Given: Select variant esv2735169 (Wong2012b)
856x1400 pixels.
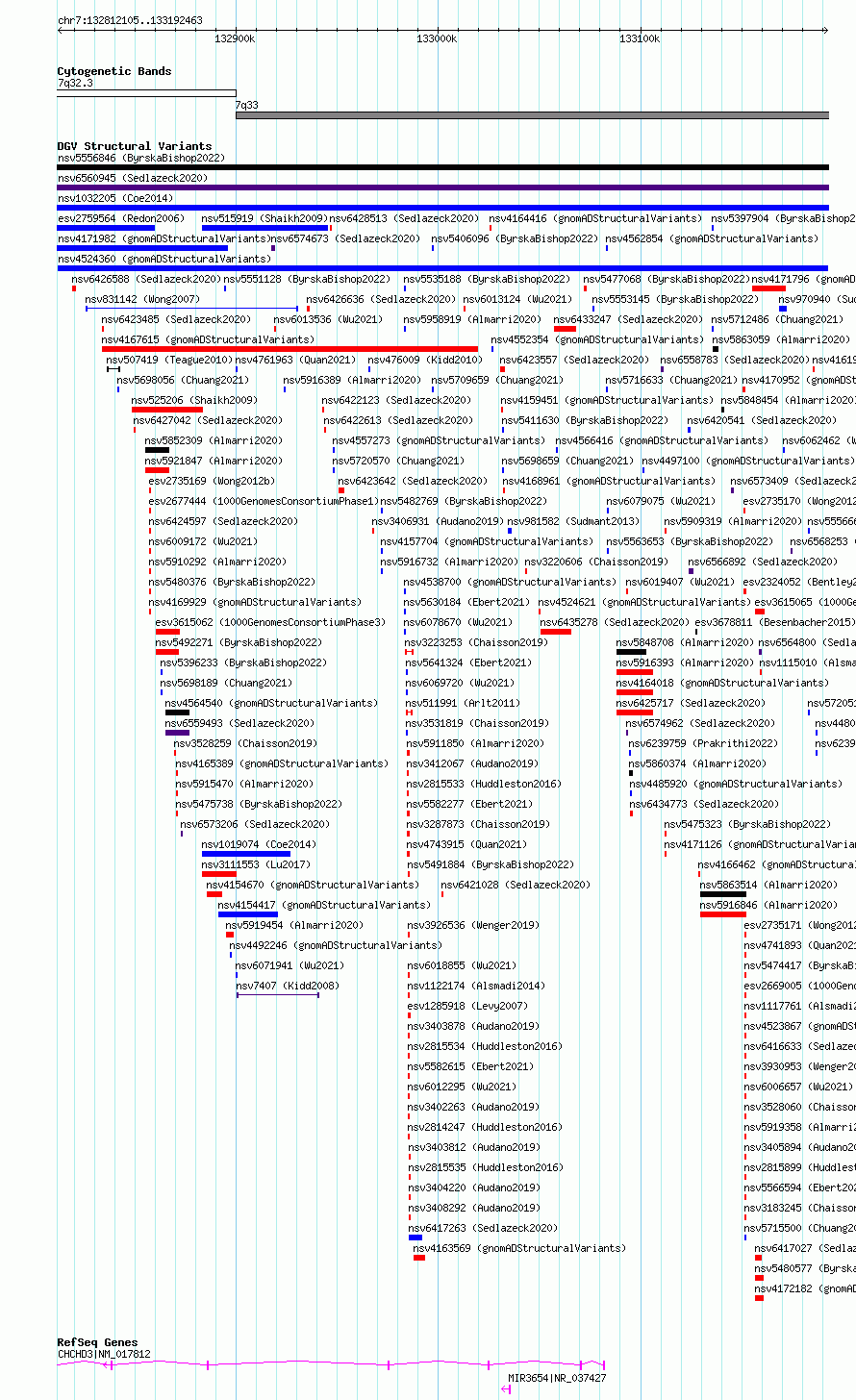Looking at the screenshot, I should pyautogui.click(x=212, y=481).
